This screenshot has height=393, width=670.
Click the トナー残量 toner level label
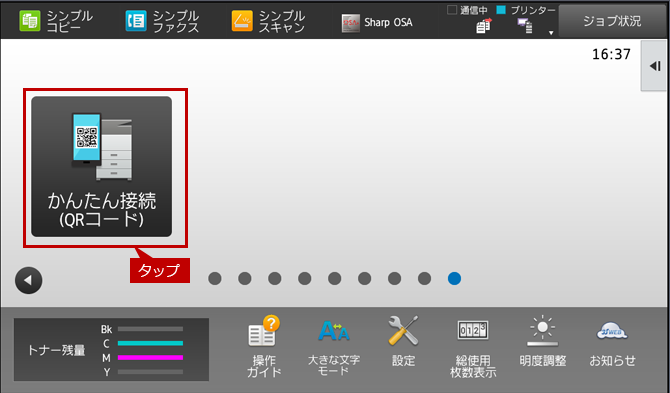pyautogui.click(x=56, y=350)
